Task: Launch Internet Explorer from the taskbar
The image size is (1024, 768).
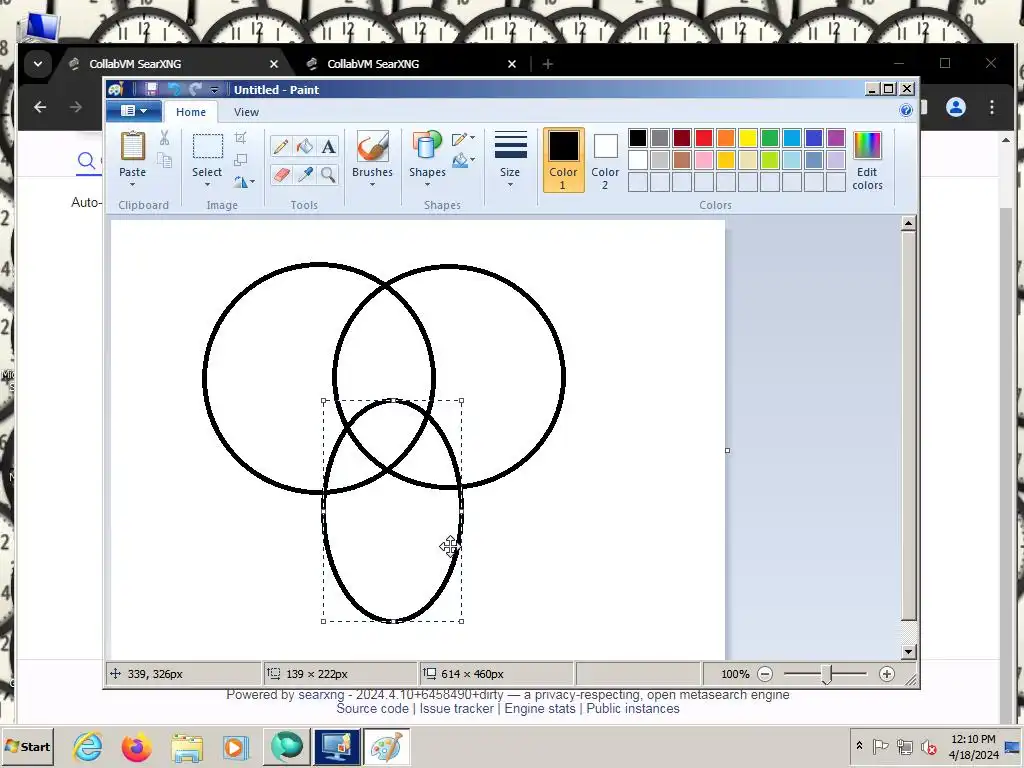Action: (88, 747)
